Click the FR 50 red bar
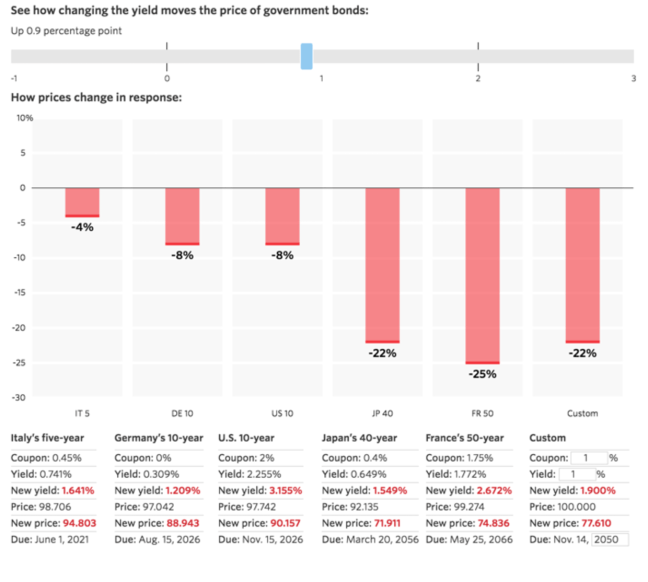This screenshot has width=648, height=582. pyautogui.click(x=482, y=275)
